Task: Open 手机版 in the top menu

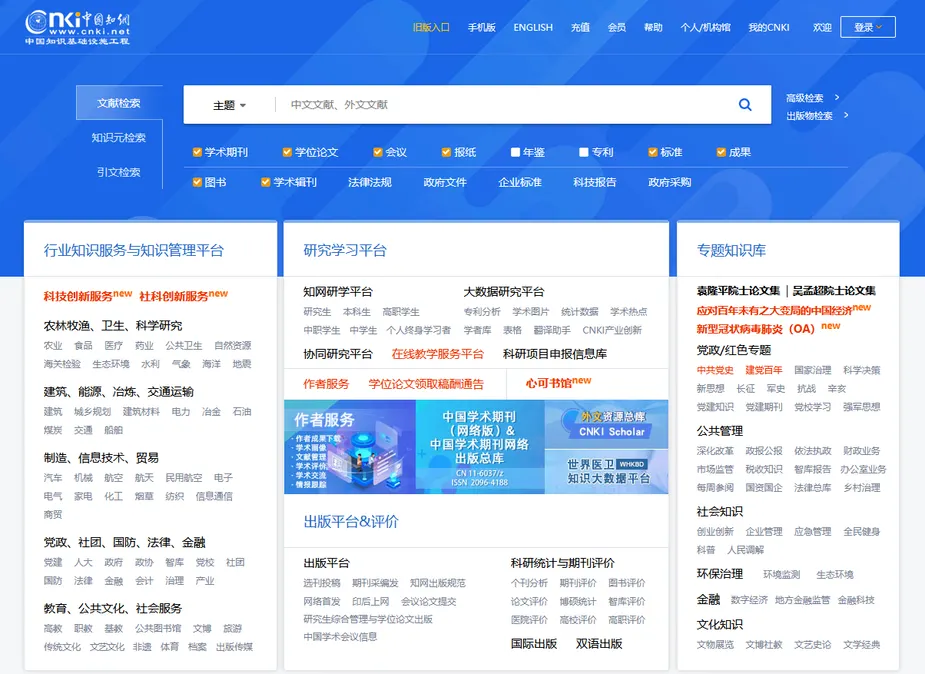Action: 481,27
